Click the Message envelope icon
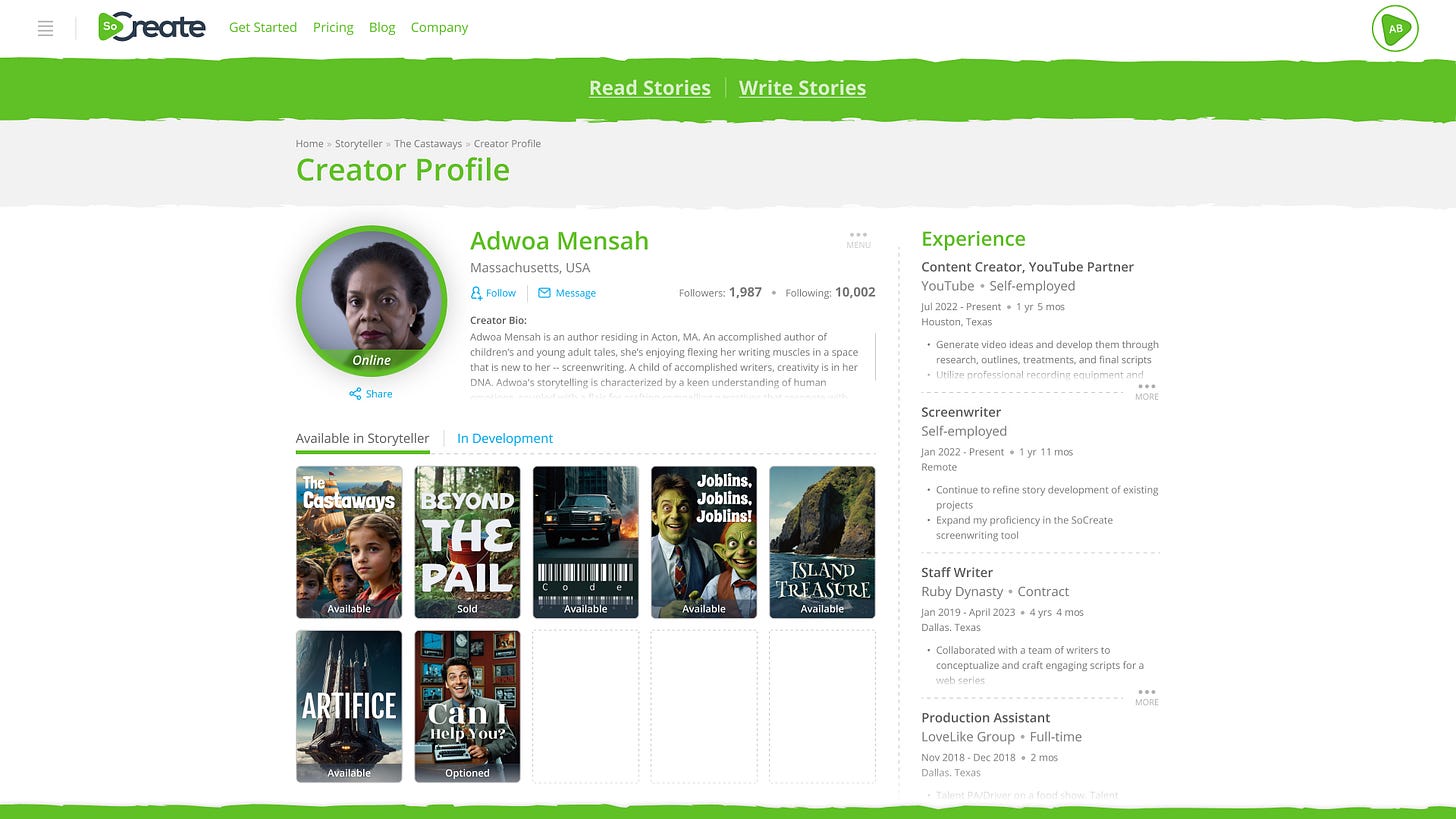Viewport: 1456px width, 819px height. [x=544, y=293]
